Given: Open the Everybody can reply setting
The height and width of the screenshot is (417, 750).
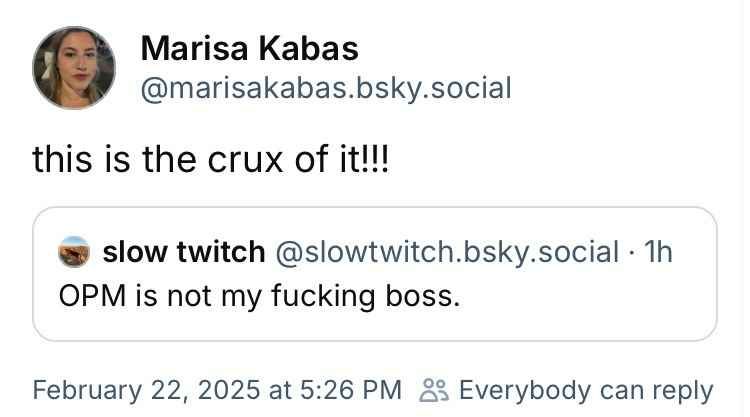Looking at the screenshot, I should [x=585, y=390].
